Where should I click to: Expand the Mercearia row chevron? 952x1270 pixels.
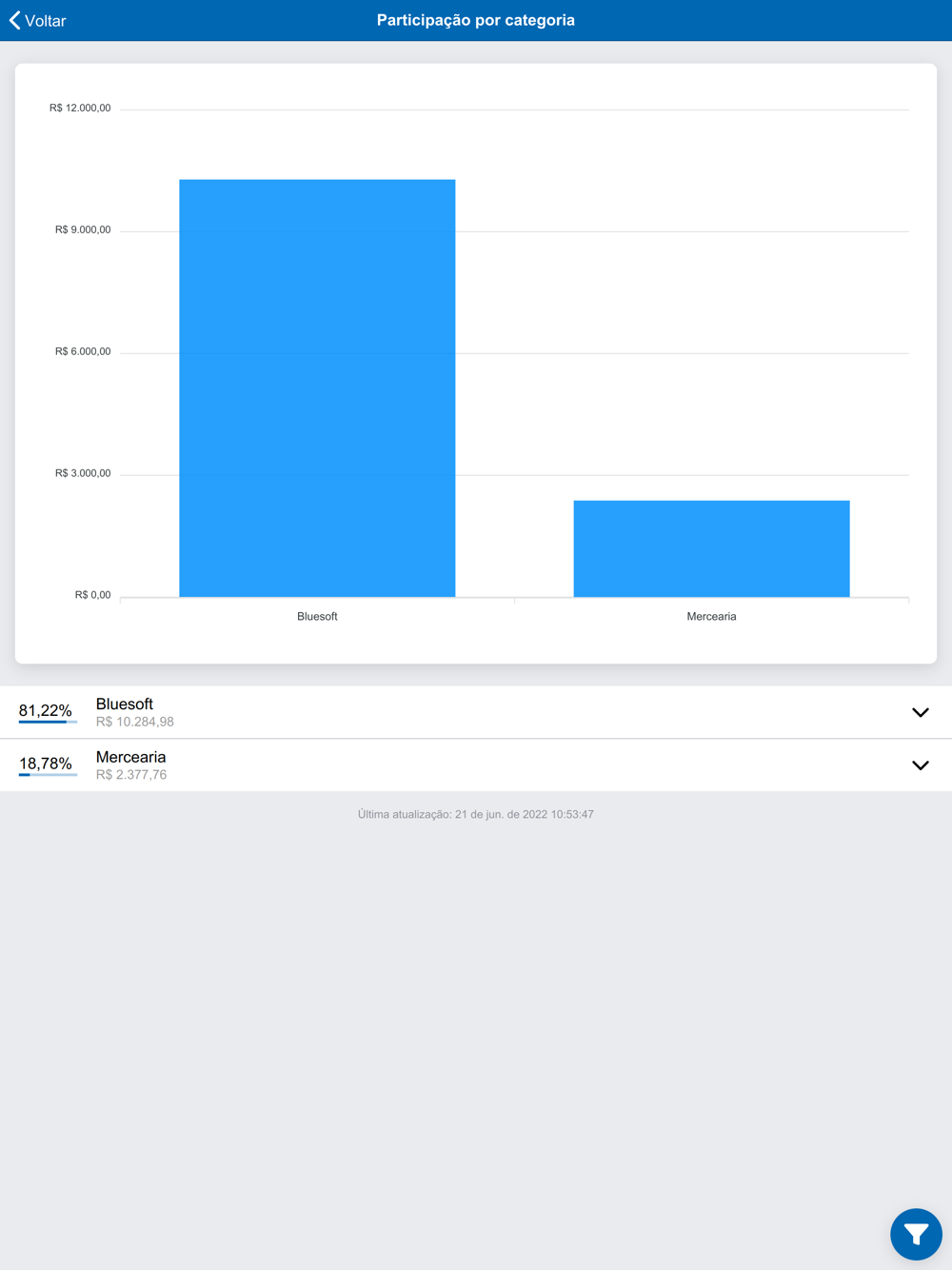click(920, 765)
